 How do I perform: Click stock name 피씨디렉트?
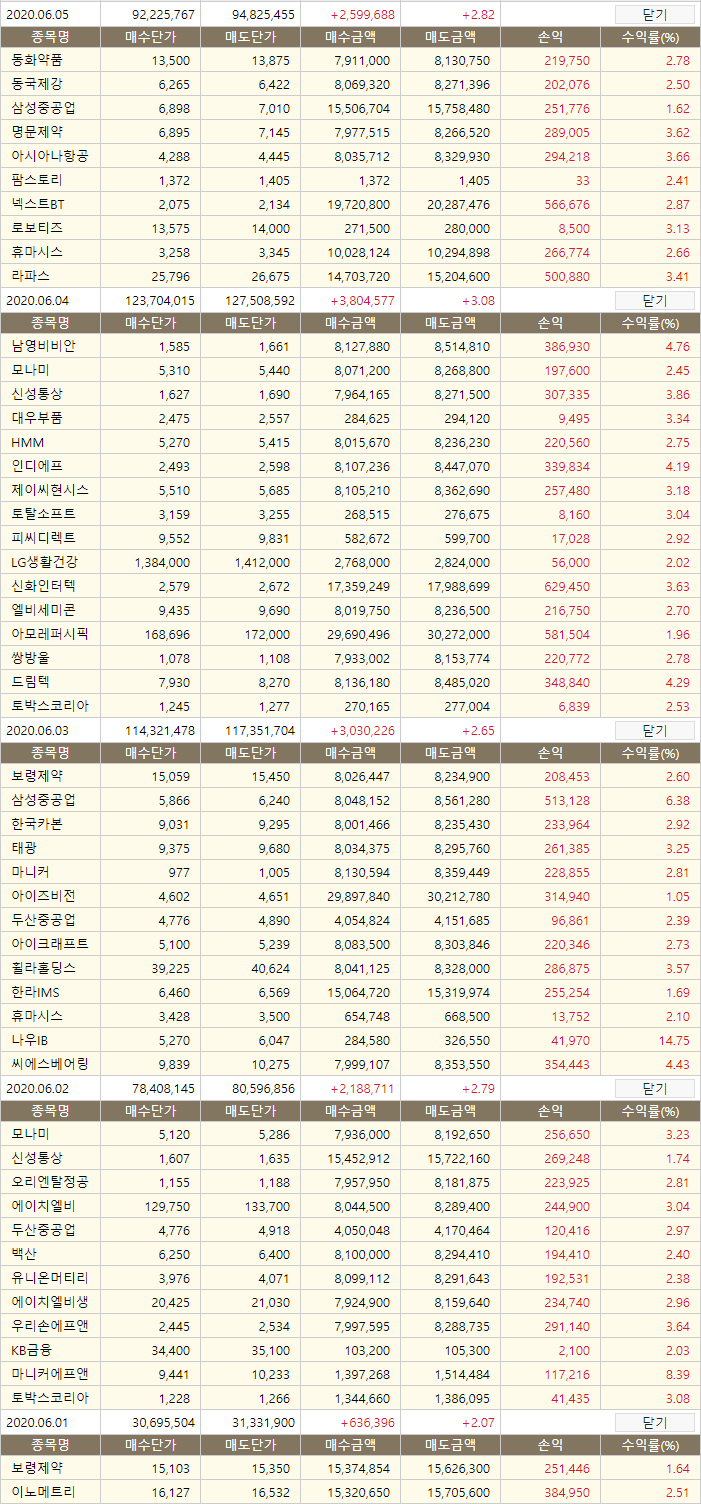click(43, 538)
